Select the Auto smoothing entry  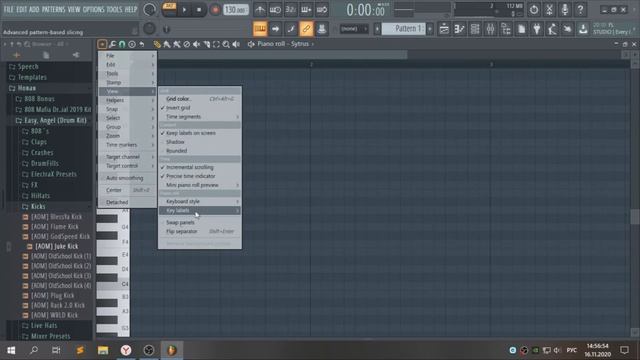(x=127, y=178)
